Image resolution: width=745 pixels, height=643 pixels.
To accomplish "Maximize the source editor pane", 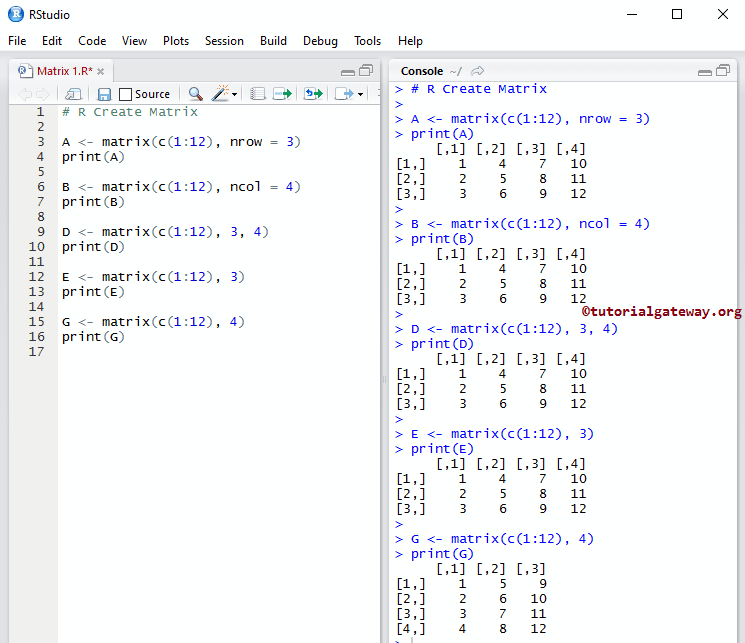I will tap(366, 71).
